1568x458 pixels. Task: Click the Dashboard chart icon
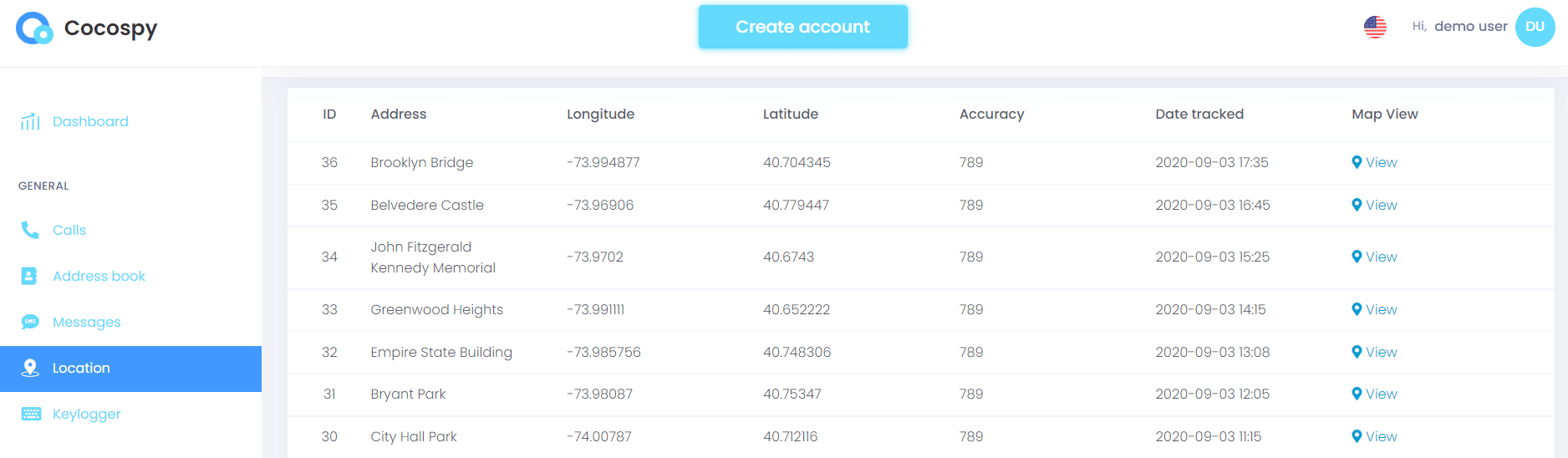point(30,122)
